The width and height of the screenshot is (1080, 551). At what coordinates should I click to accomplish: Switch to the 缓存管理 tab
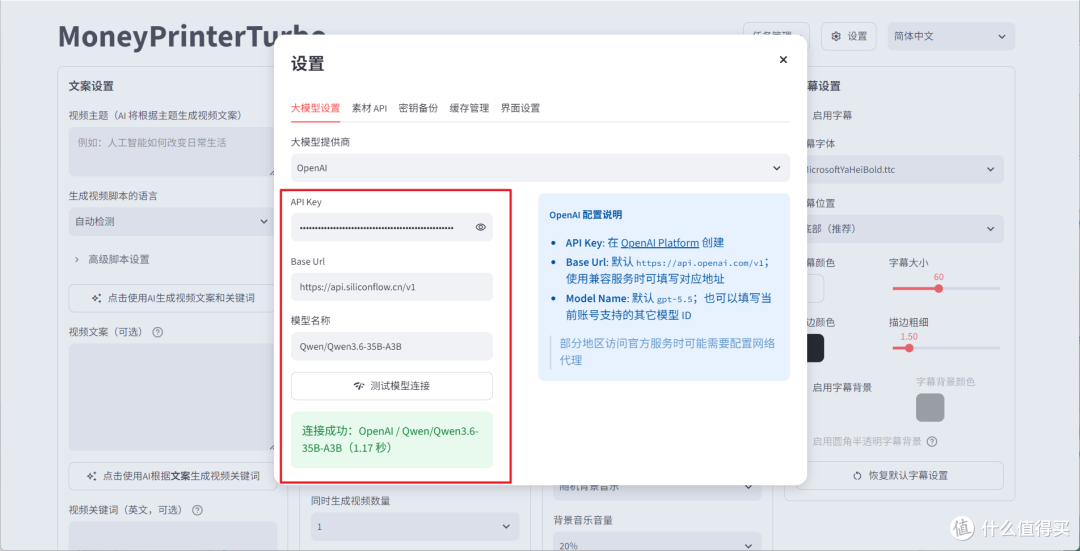pyautogui.click(x=469, y=108)
